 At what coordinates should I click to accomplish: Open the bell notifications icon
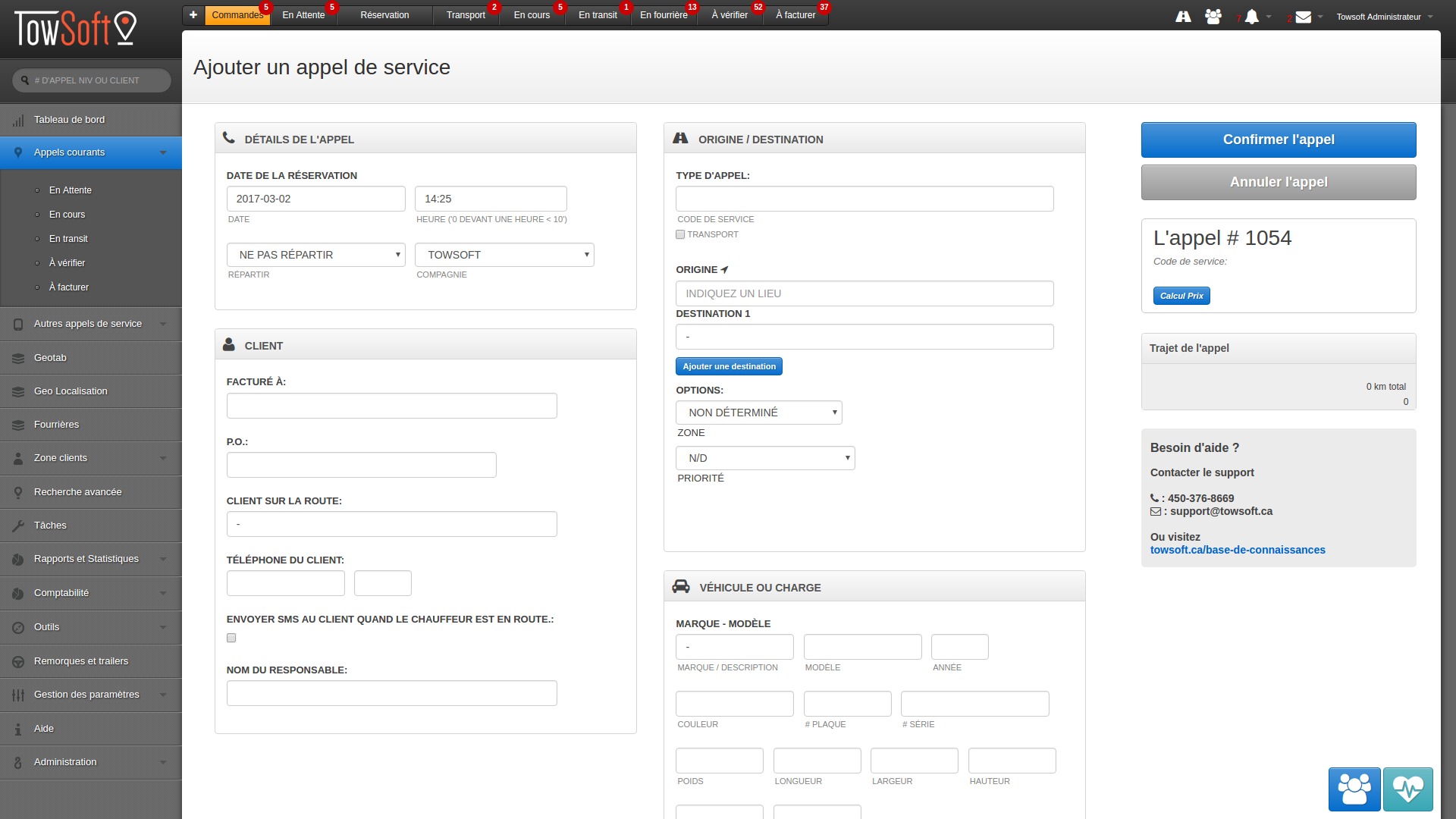point(1252,17)
